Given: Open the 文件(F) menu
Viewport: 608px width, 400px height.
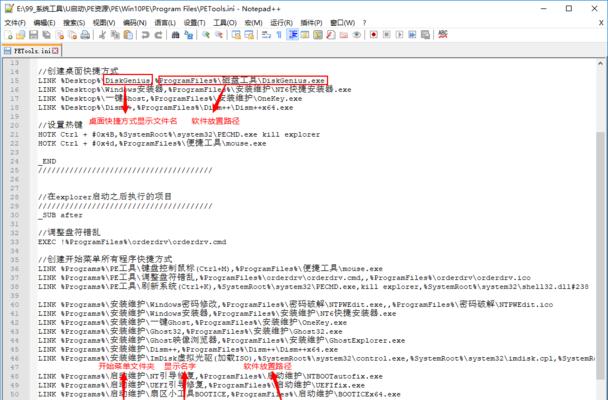Looking at the screenshot, I should pos(15,23).
